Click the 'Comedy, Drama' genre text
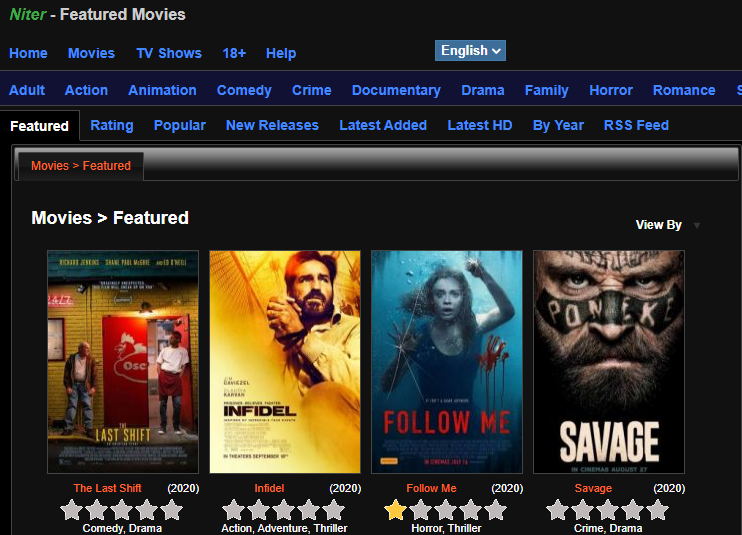The height and width of the screenshot is (535, 742). [122, 528]
